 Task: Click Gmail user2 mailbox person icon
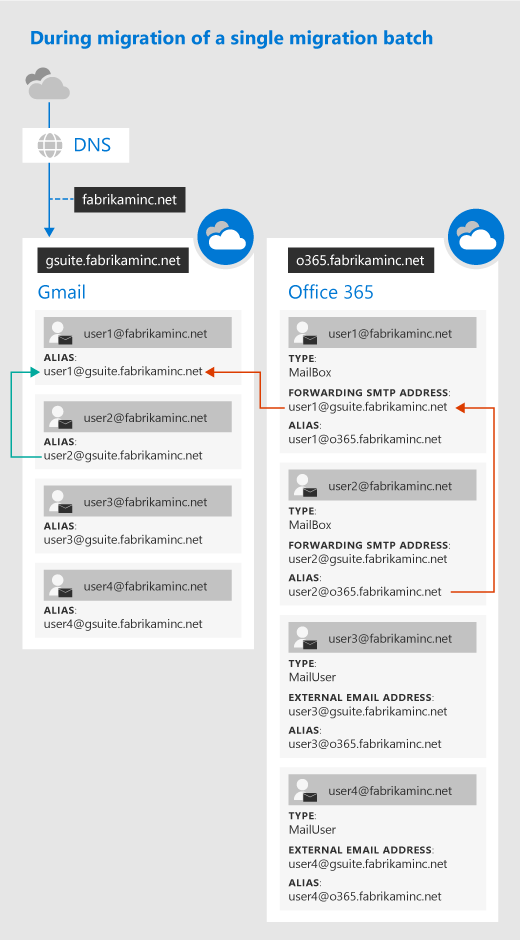(62, 417)
